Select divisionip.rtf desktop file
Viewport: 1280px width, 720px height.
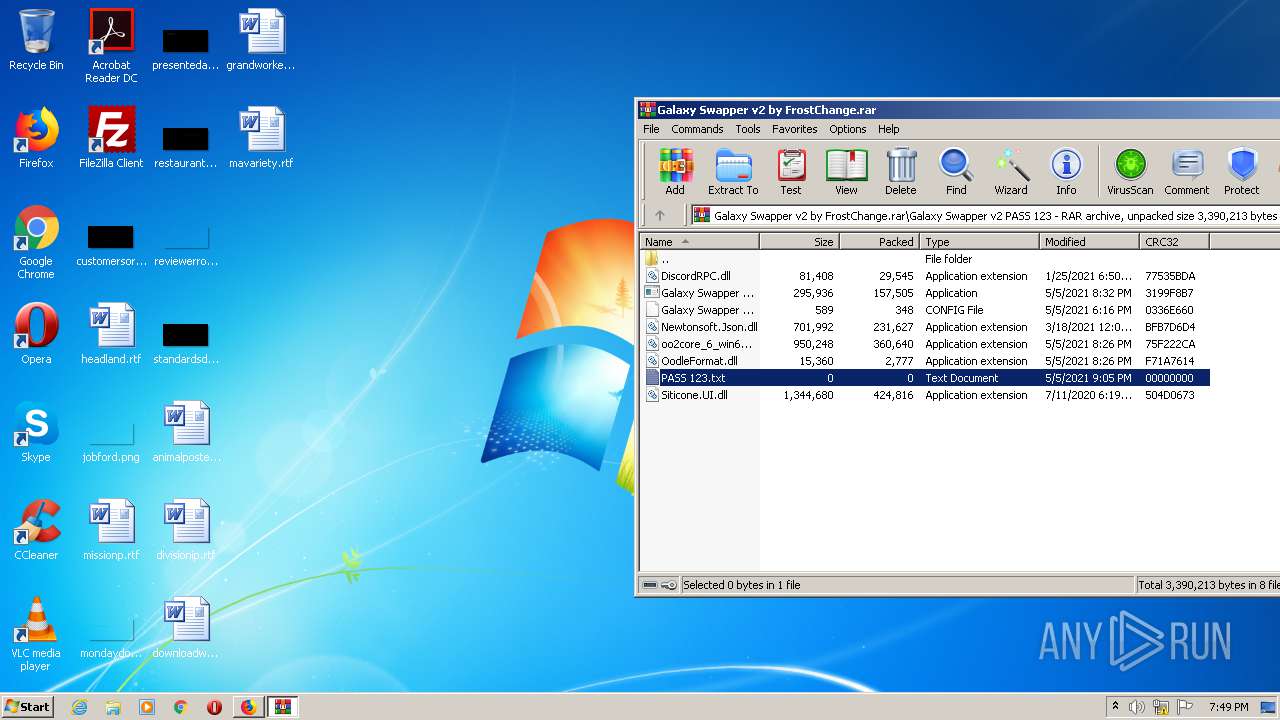point(186,531)
